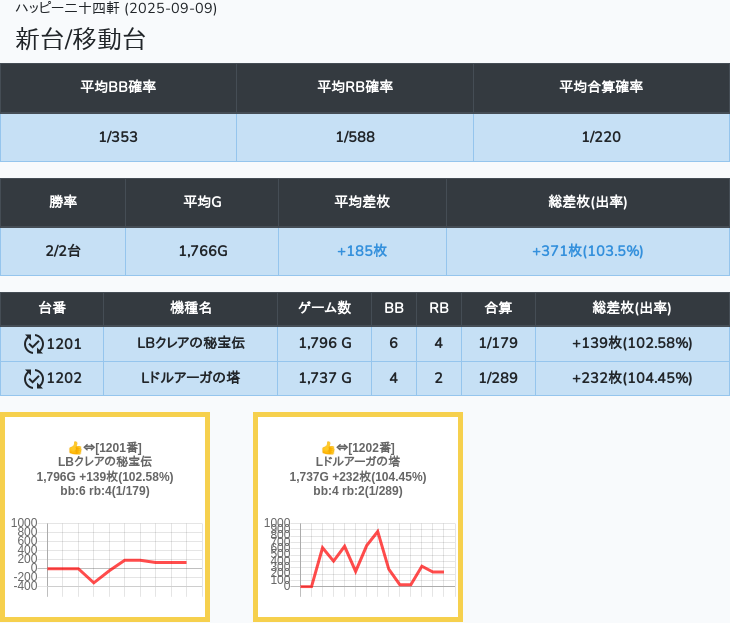Sort by the 合算 column header
The height and width of the screenshot is (623, 730).
[x=498, y=309]
